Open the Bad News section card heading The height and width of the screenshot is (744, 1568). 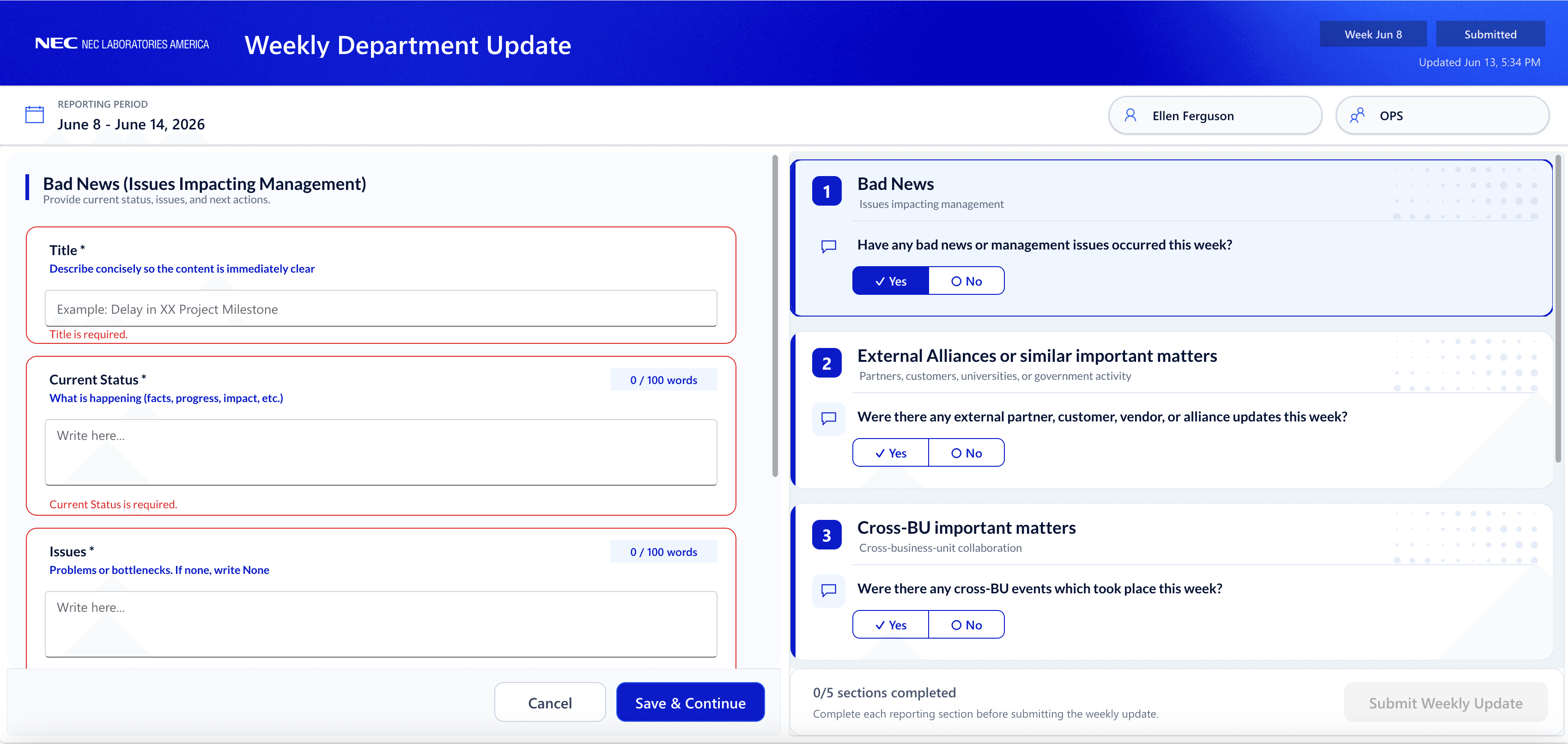point(895,184)
